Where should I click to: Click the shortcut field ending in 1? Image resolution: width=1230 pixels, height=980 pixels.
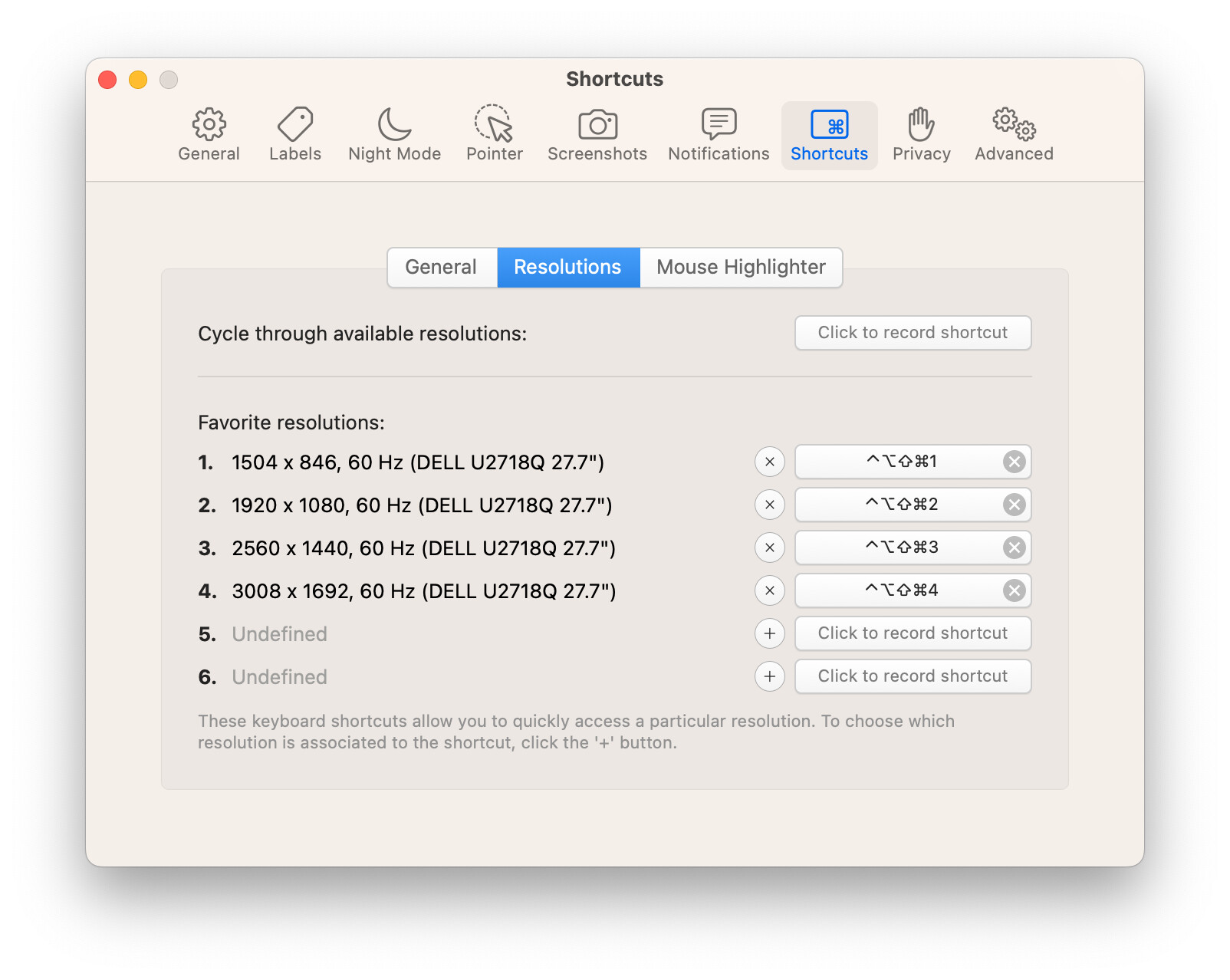point(900,462)
